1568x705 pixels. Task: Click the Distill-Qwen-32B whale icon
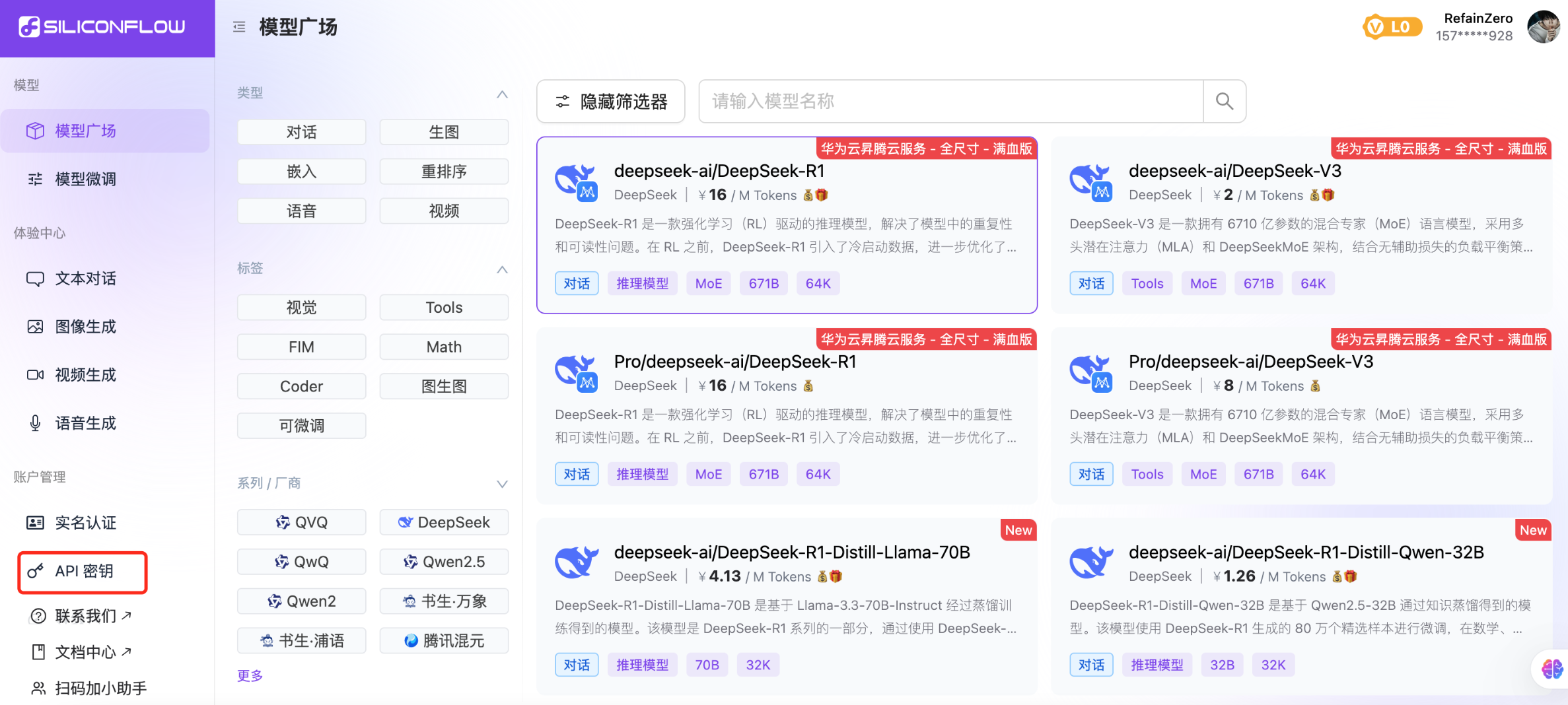tap(1091, 562)
